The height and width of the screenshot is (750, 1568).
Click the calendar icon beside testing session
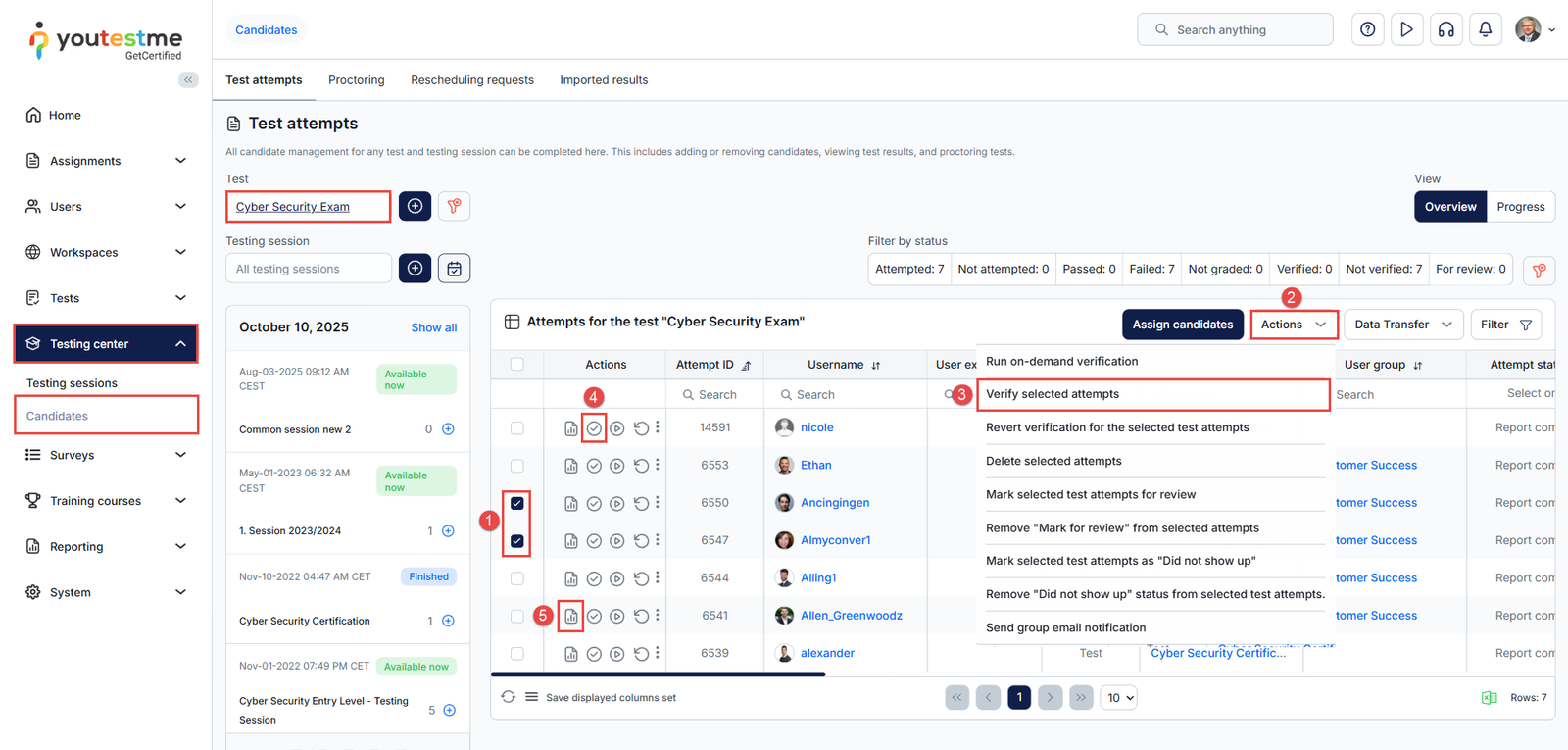(x=454, y=269)
